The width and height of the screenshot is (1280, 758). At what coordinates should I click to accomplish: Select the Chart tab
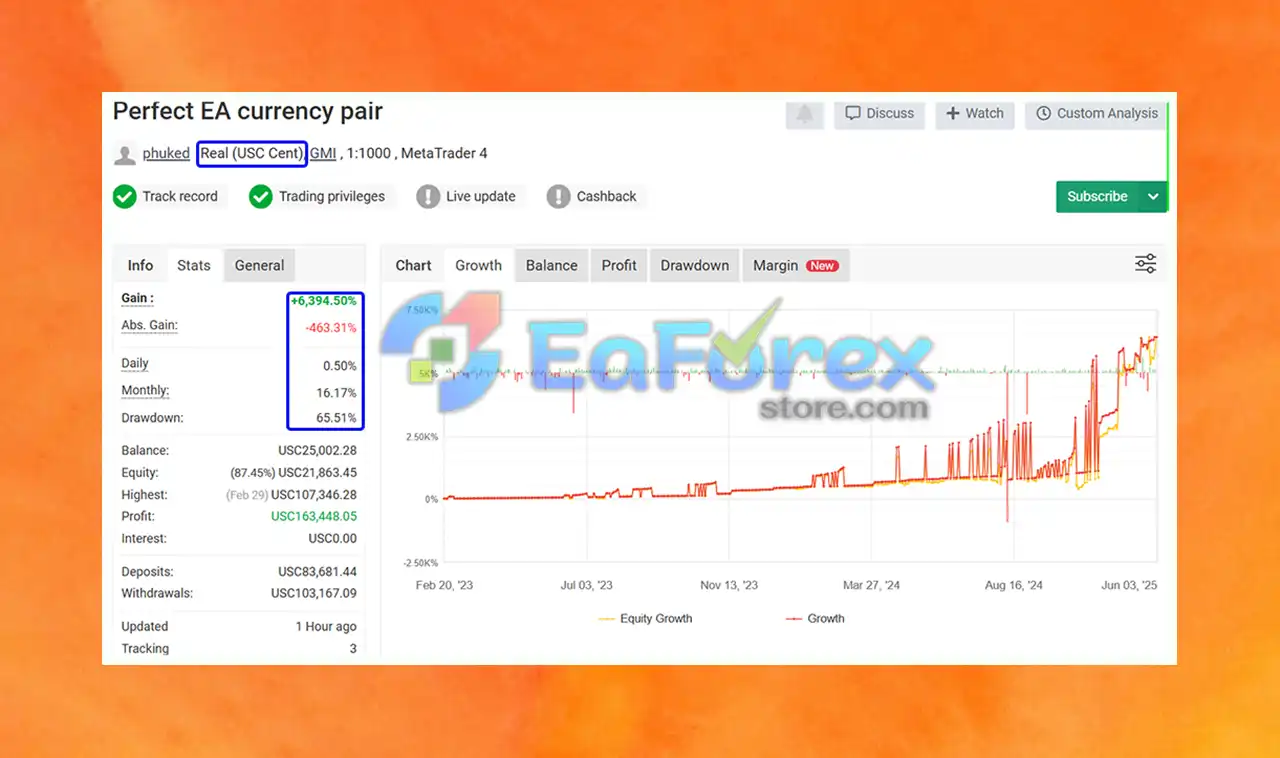[x=413, y=265]
